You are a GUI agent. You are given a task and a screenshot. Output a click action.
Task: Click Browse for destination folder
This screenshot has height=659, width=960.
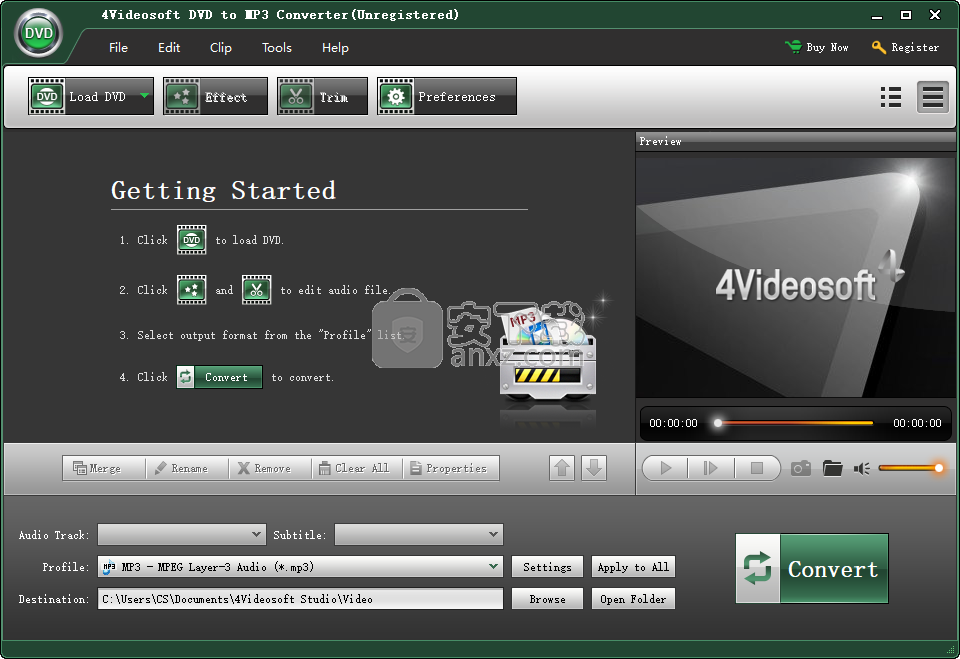pos(547,598)
